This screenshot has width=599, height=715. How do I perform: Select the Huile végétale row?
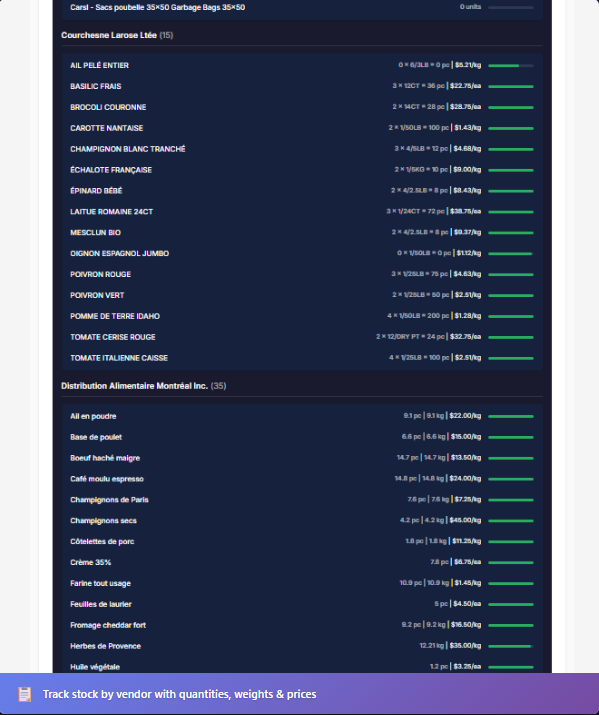click(302, 667)
